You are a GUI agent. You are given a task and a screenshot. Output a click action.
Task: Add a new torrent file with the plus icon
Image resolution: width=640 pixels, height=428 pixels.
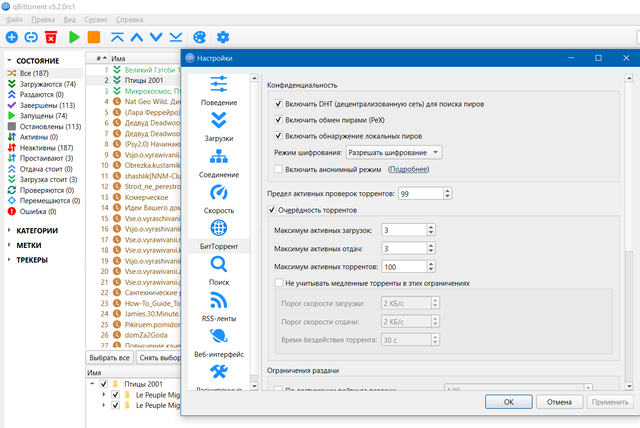pos(11,37)
